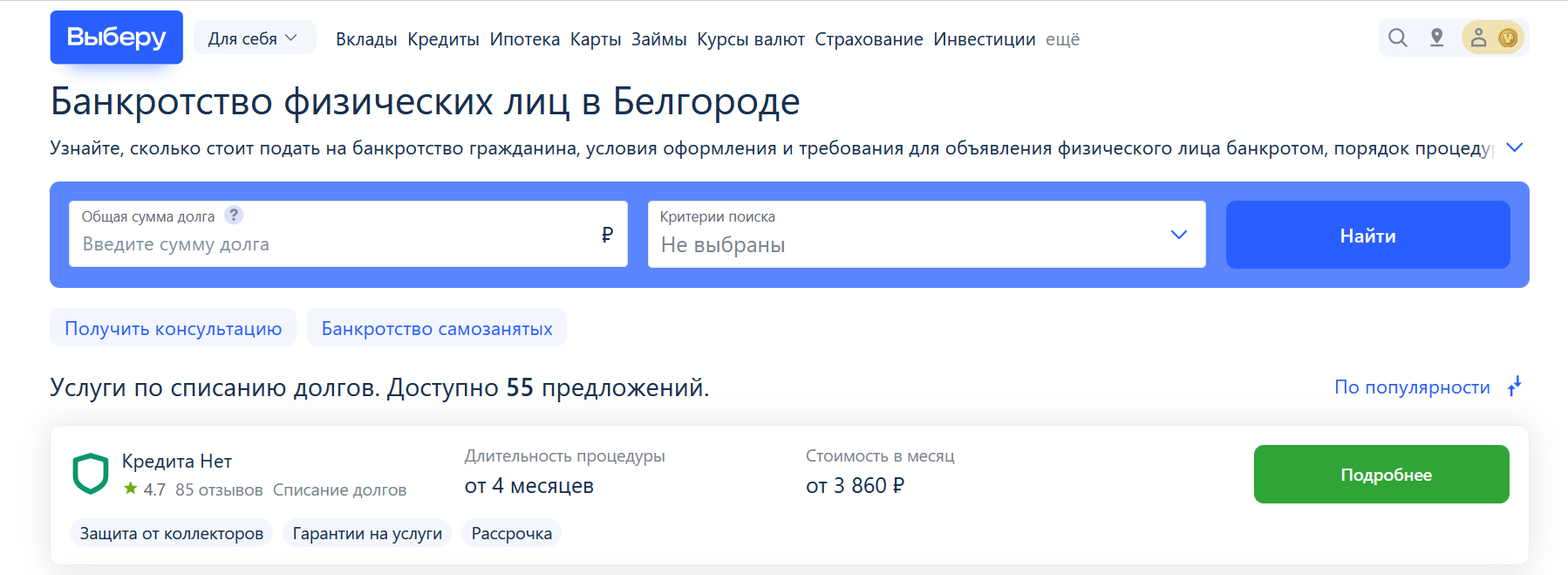The image size is (1568, 575).
Task: Open Для себя dropdown
Action: (x=253, y=38)
